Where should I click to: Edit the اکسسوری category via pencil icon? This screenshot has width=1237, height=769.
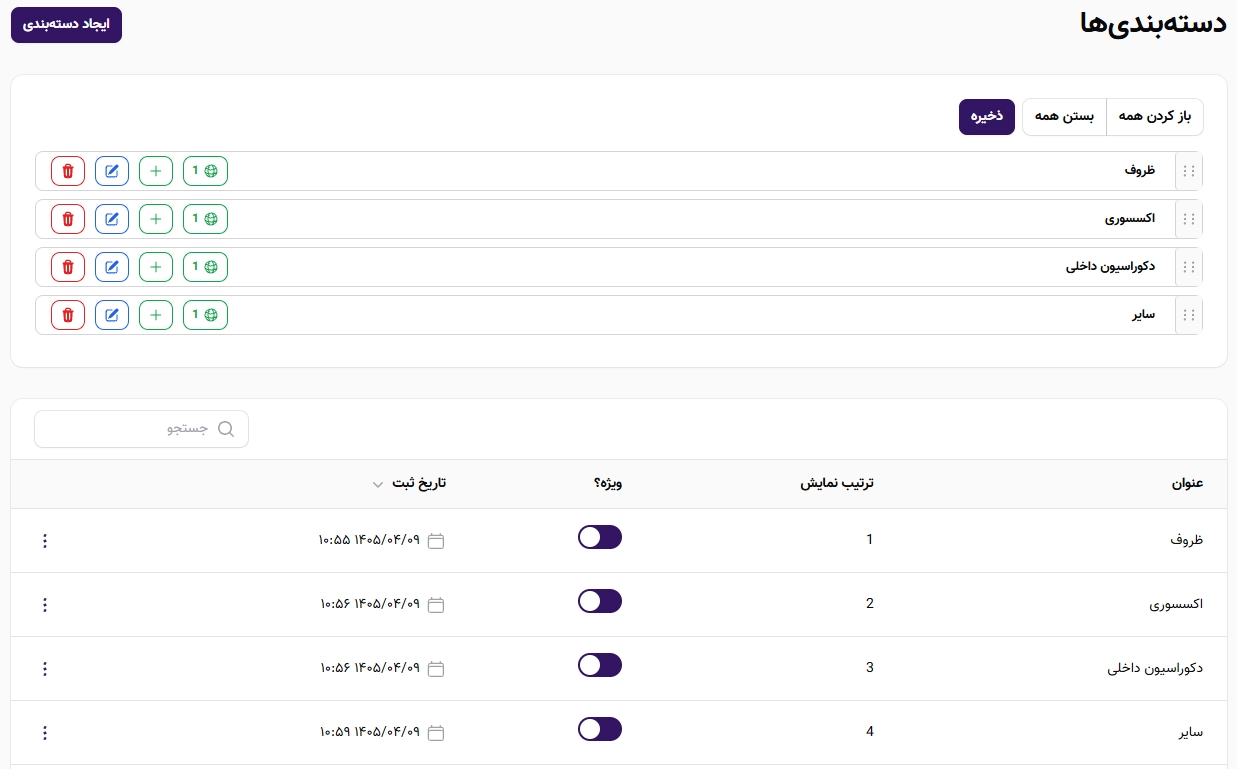(112, 219)
